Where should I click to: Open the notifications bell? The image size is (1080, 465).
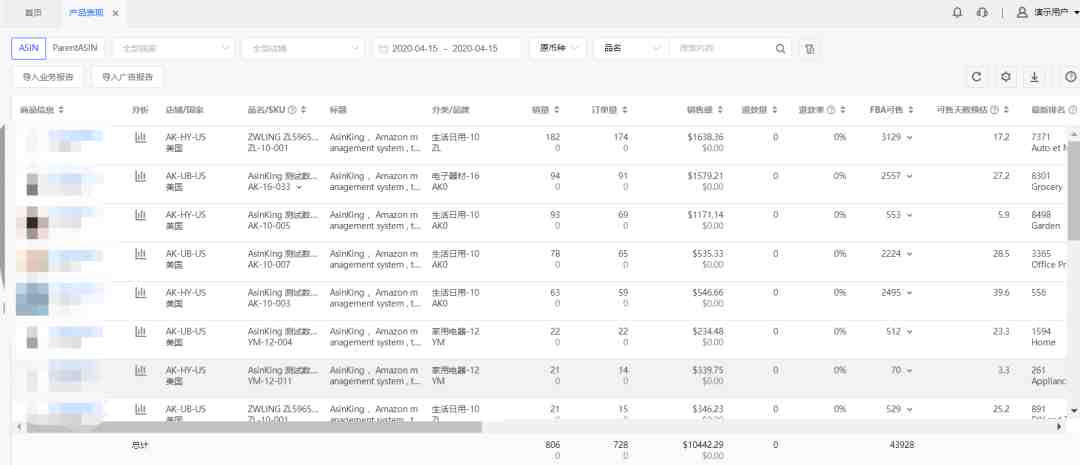pos(957,12)
